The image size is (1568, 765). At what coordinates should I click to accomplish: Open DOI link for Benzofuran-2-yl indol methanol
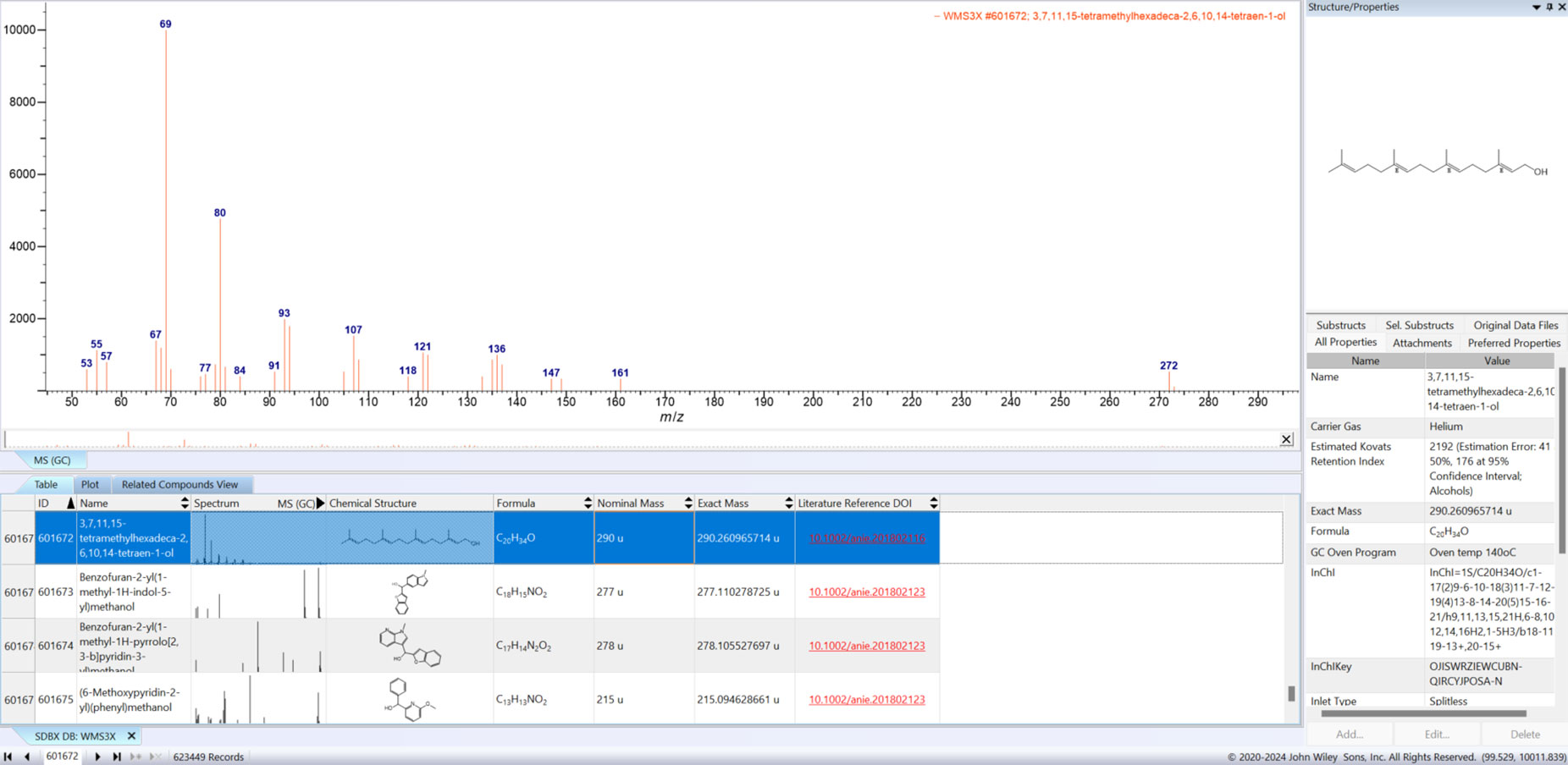[x=866, y=592]
